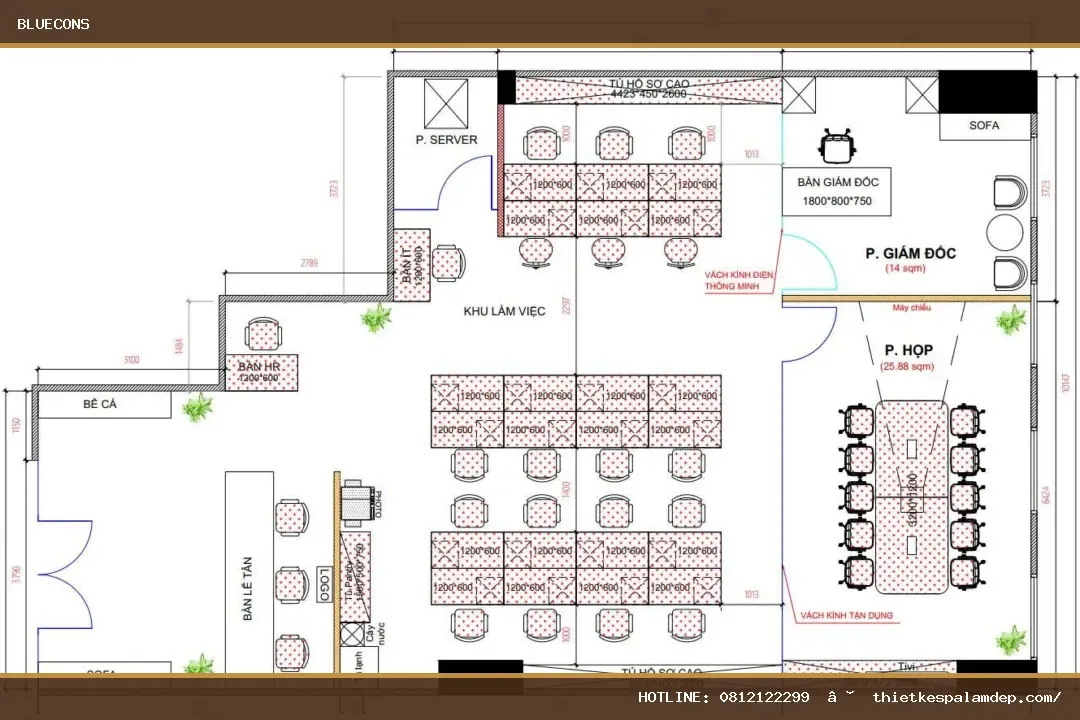Viewport: 1080px width, 720px height.
Task: Click the BLUECONS logo text in header
Action: coord(53,24)
